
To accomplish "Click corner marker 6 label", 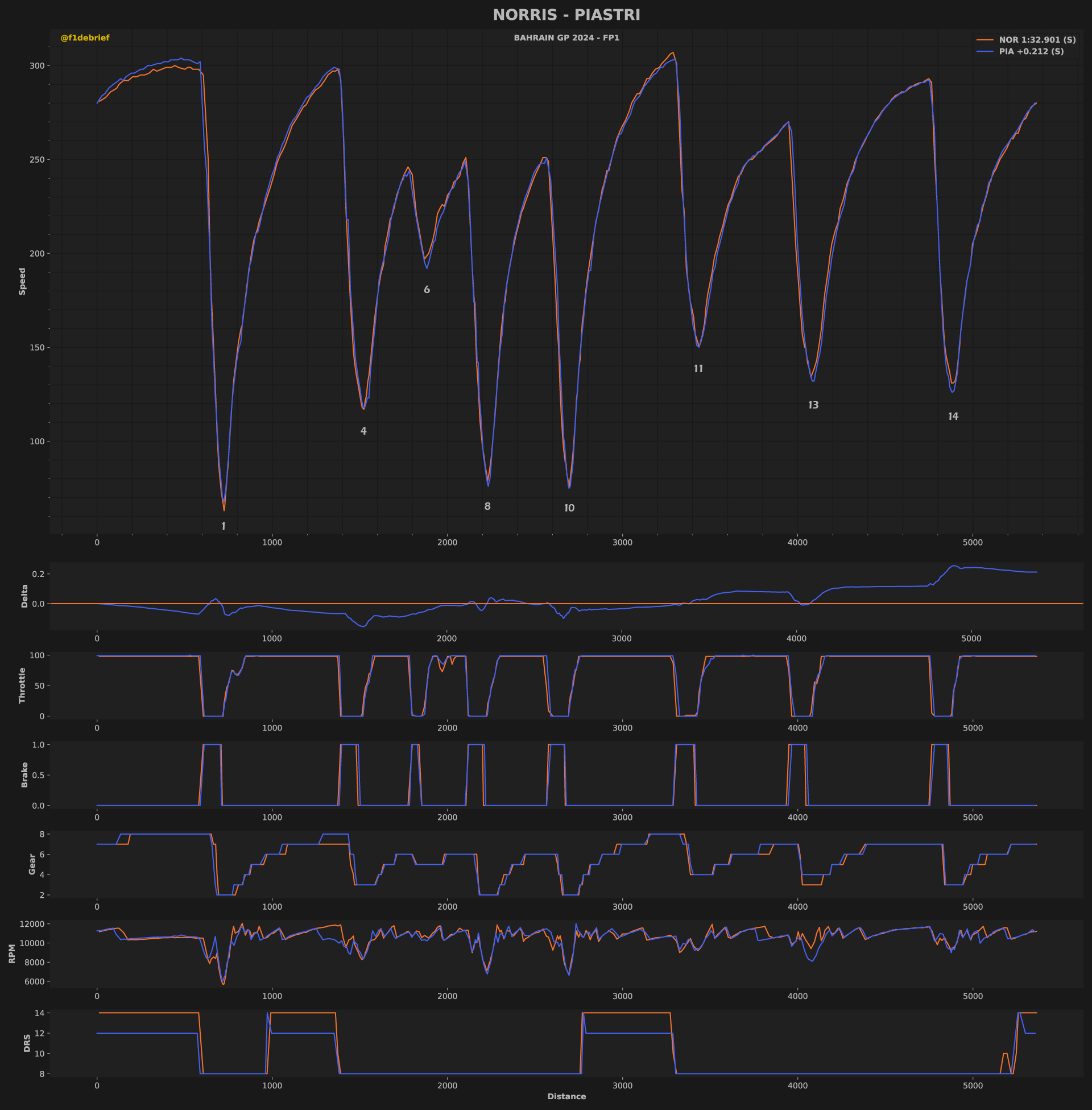I will [427, 290].
